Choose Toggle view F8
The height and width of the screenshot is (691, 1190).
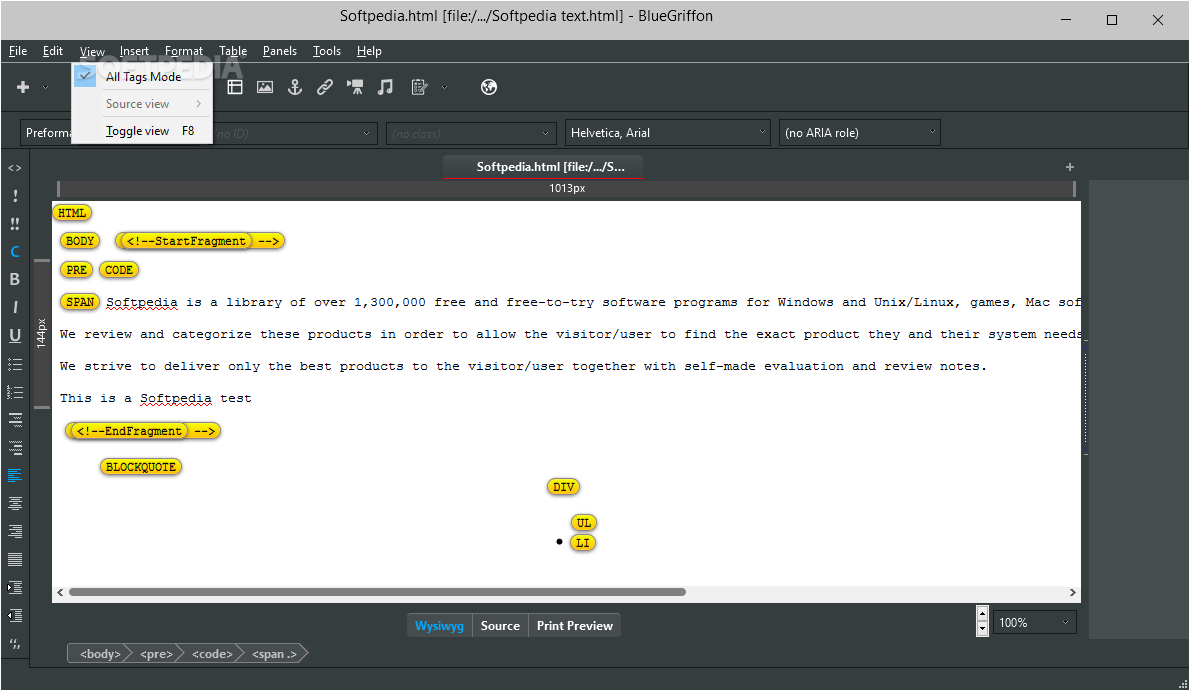tap(142, 131)
